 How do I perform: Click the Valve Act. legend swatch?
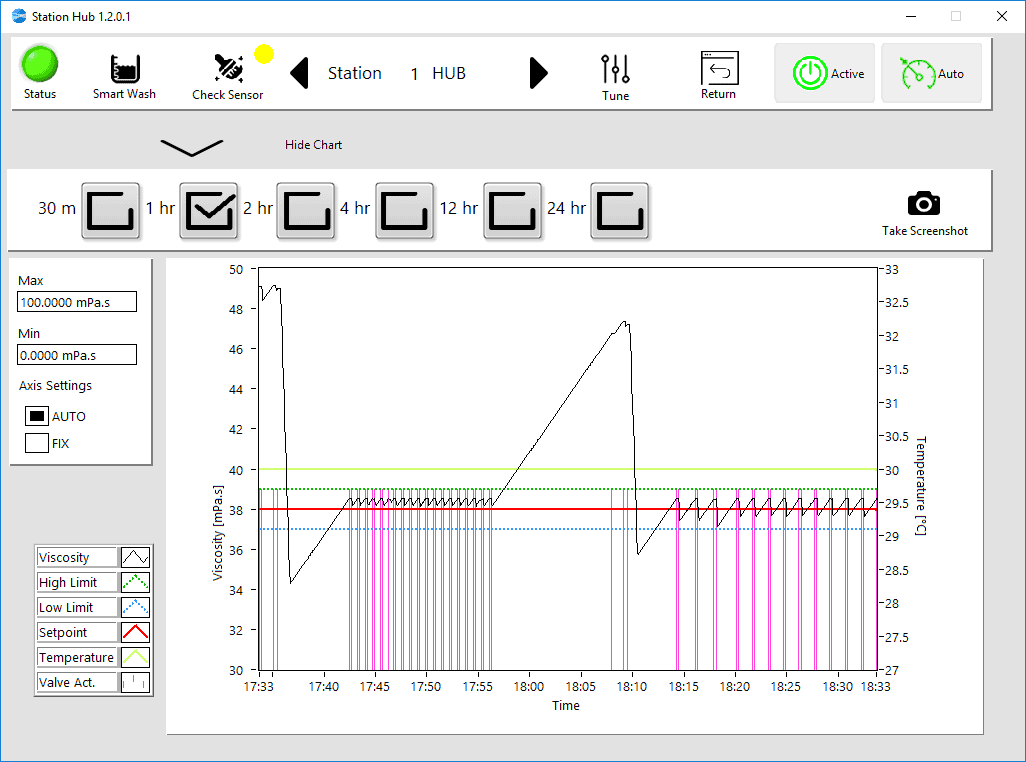pyautogui.click(x=135, y=682)
